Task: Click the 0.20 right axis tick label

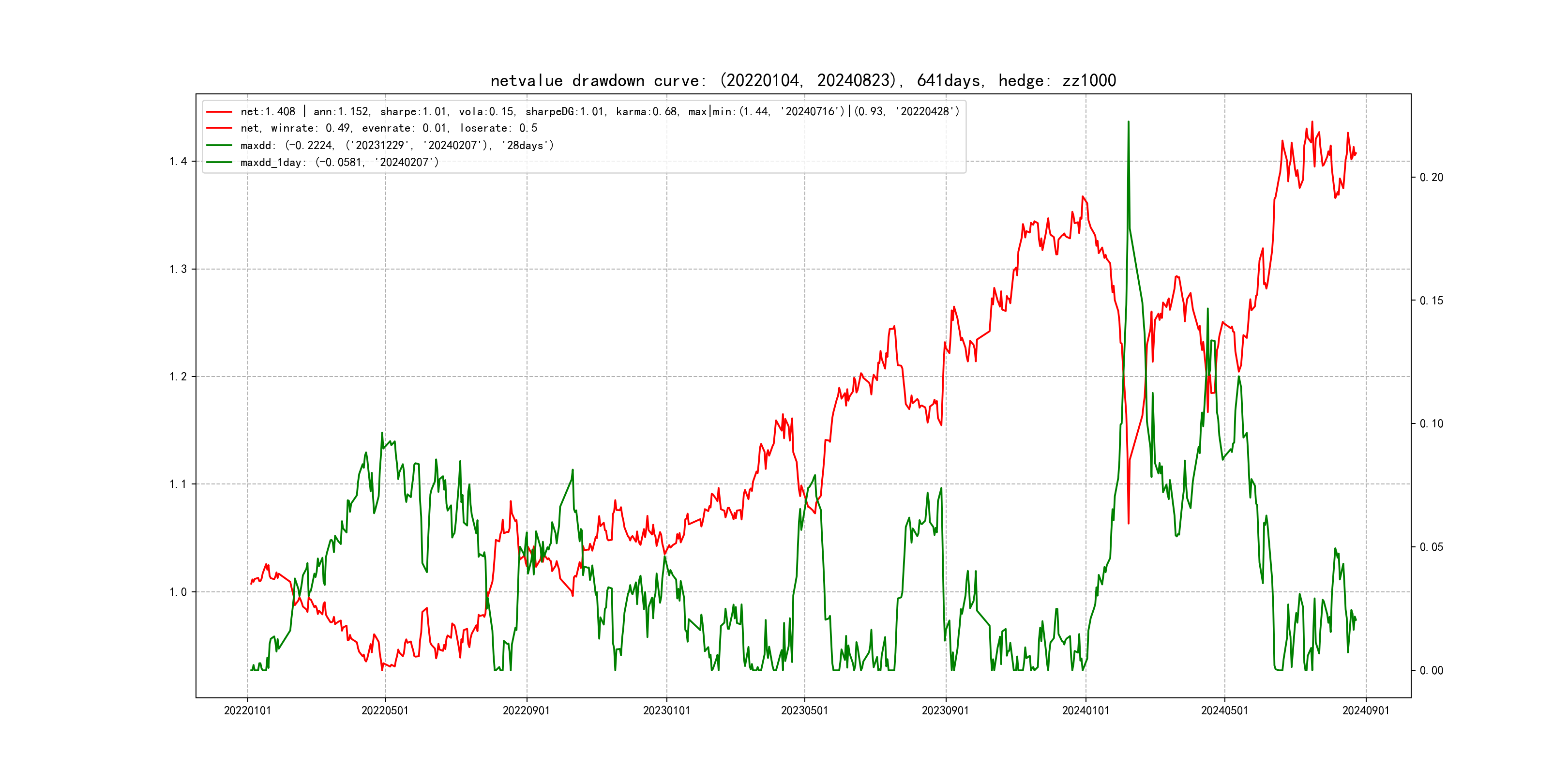Action: [1431, 178]
